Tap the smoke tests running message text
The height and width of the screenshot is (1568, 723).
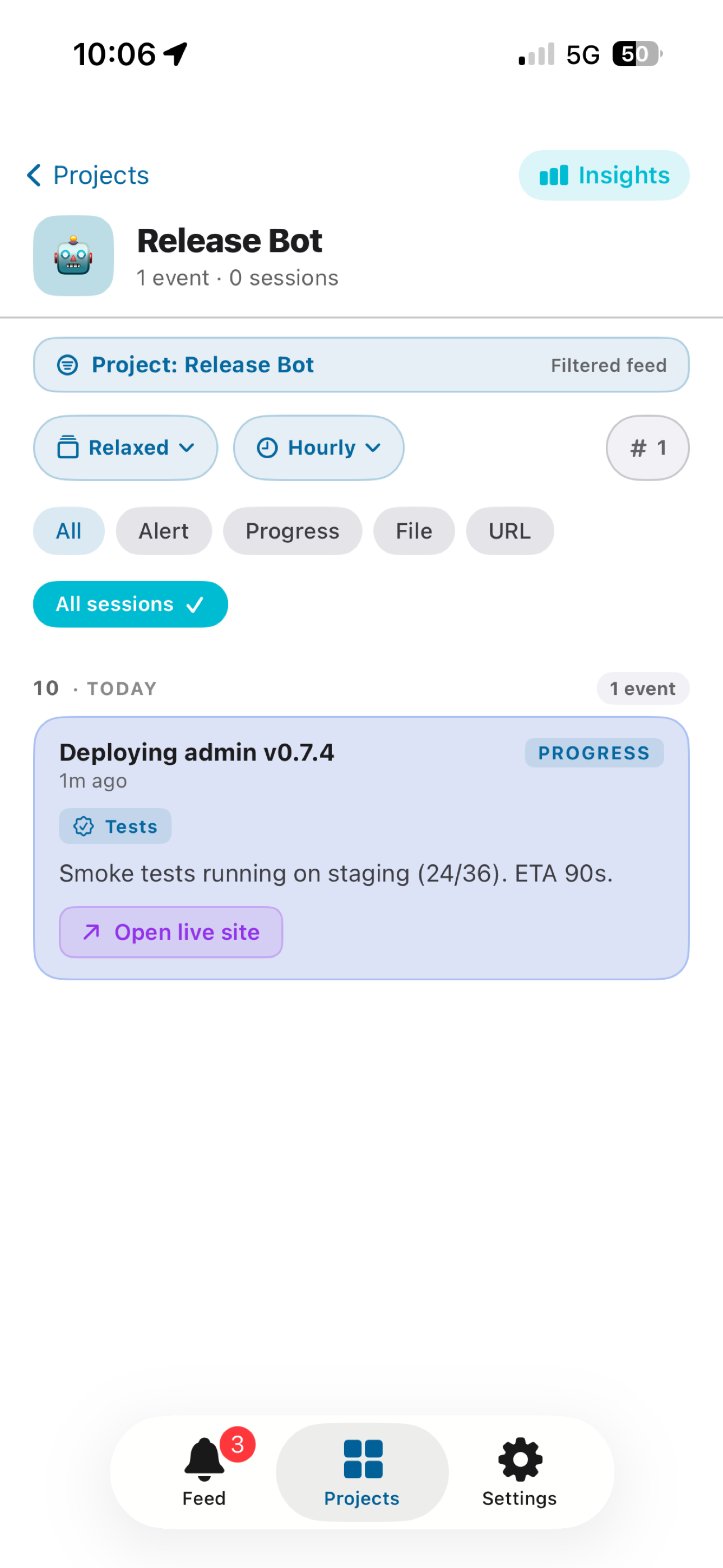336,874
